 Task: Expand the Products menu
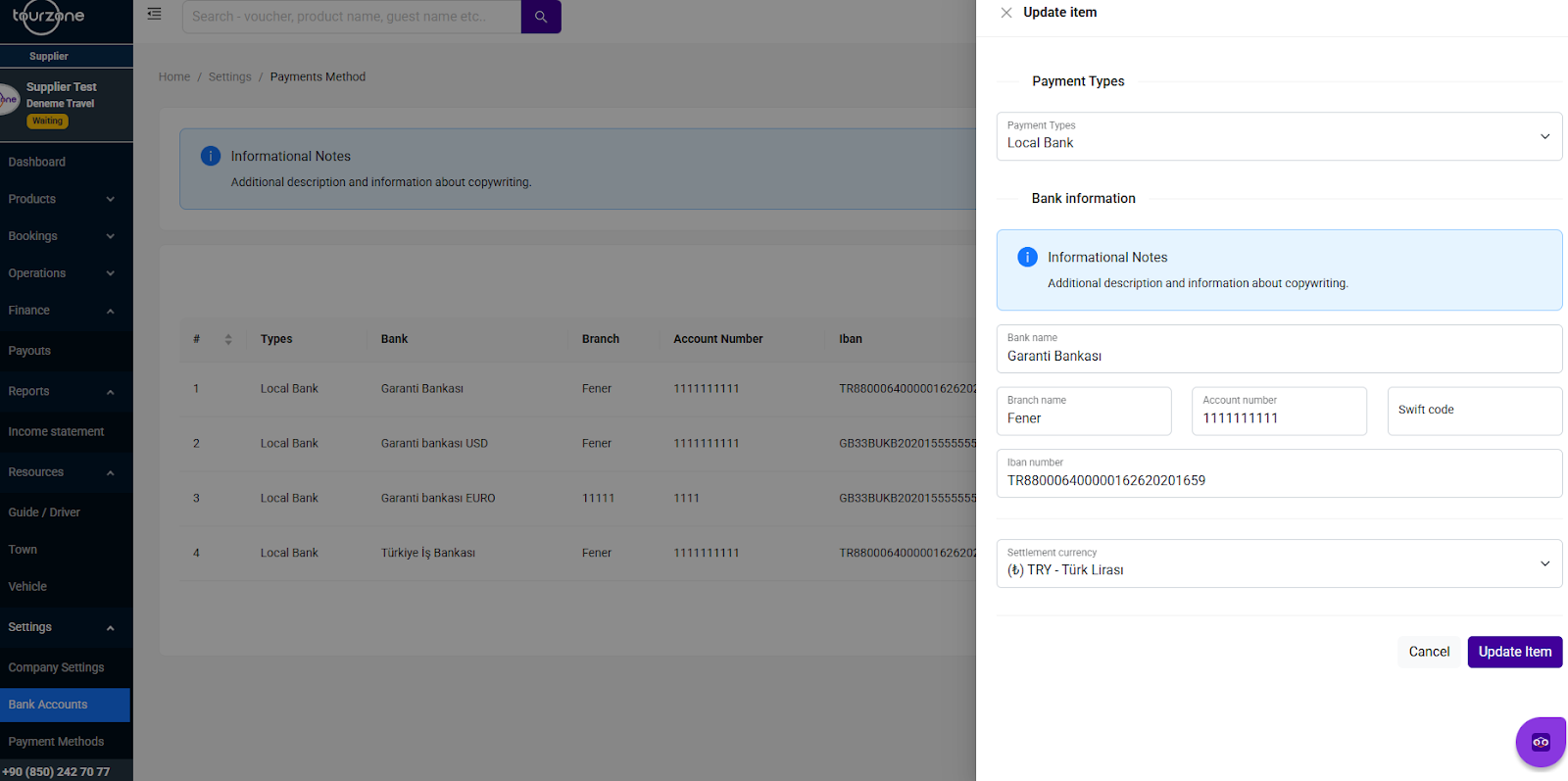(x=65, y=199)
